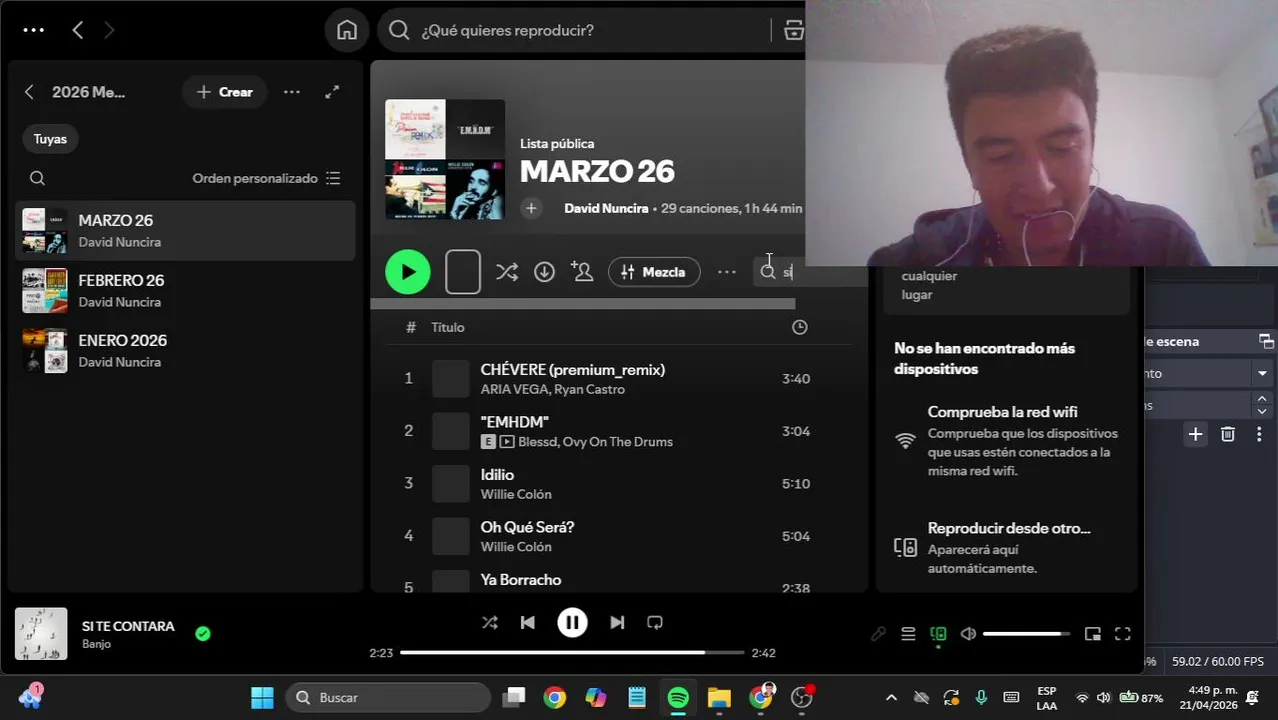
Task: Click the duration clock column header
Action: click(800, 327)
